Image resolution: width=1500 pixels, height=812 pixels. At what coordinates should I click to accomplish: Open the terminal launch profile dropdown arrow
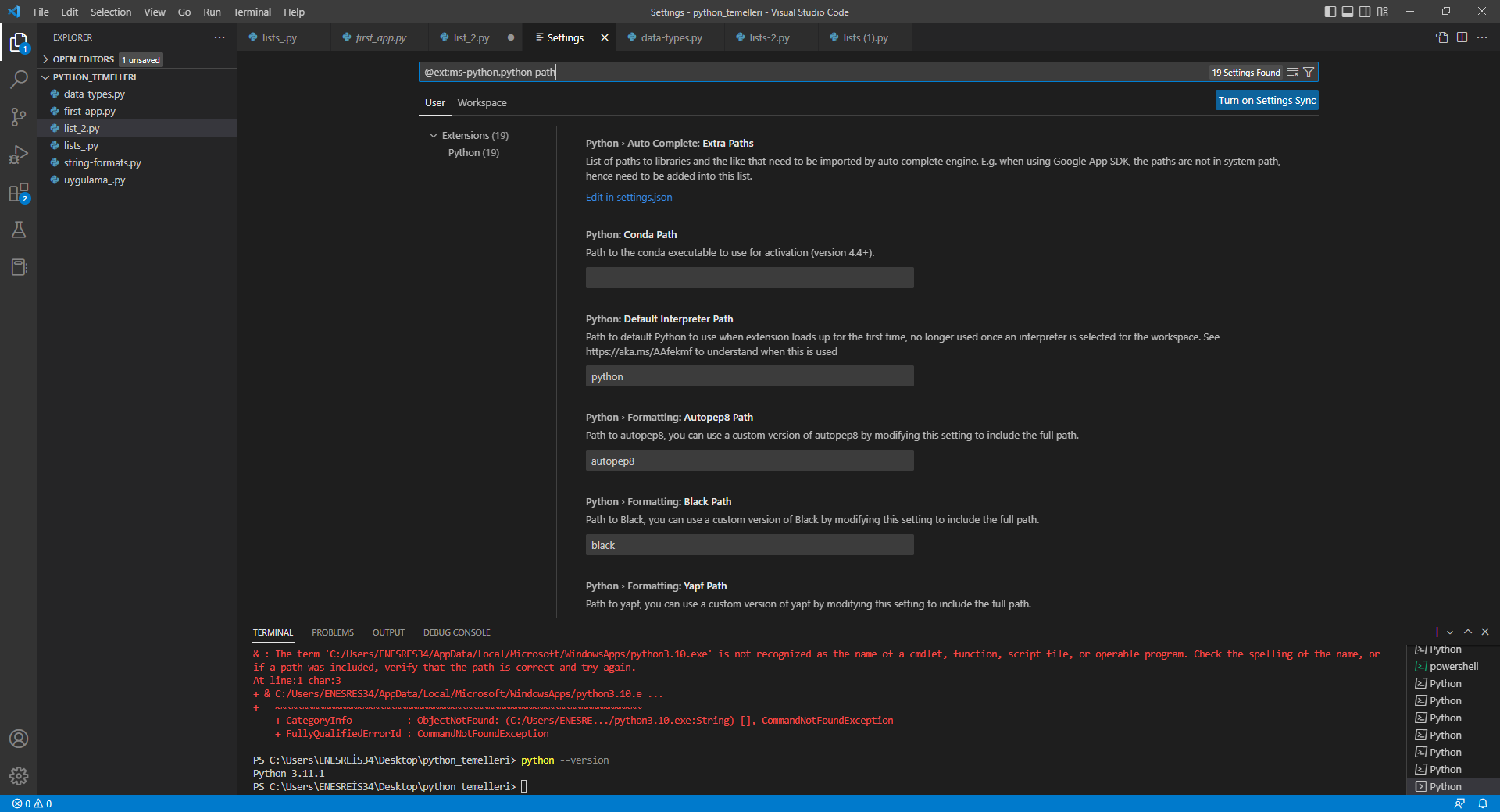1450,632
